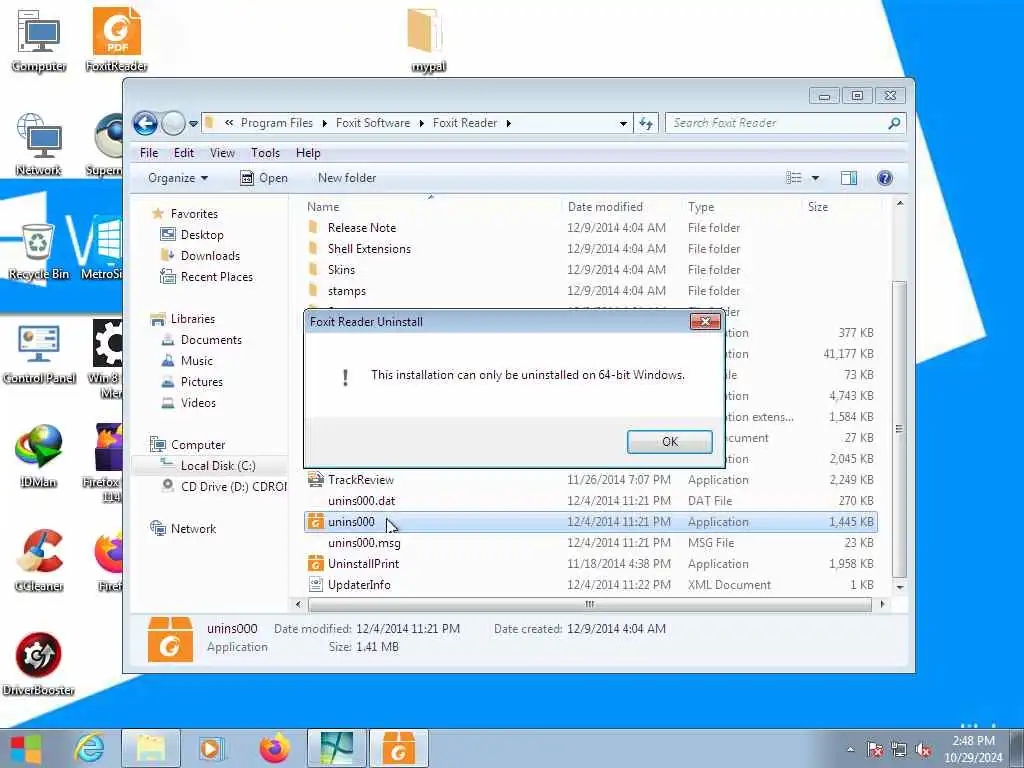Screen dimensions: 1024x768
Task: Select Downloads in the navigation pane
Action: click(210, 255)
